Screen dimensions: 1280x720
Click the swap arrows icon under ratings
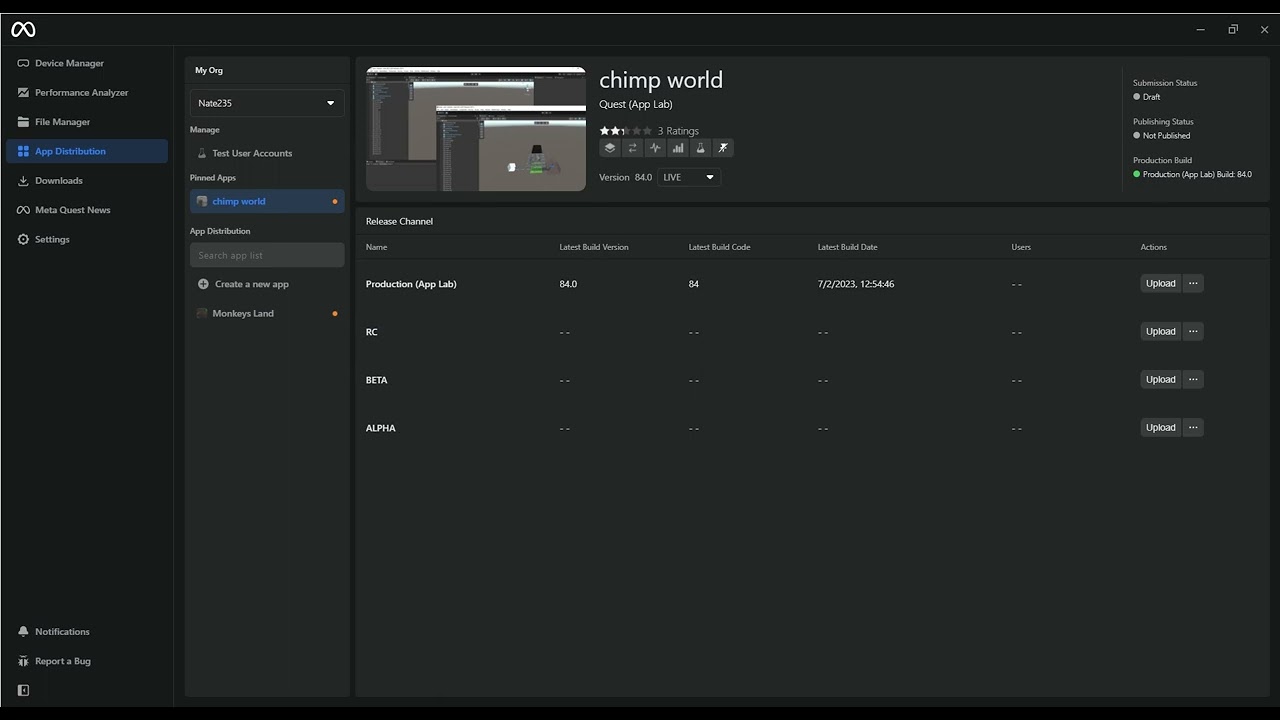point(632,148)
